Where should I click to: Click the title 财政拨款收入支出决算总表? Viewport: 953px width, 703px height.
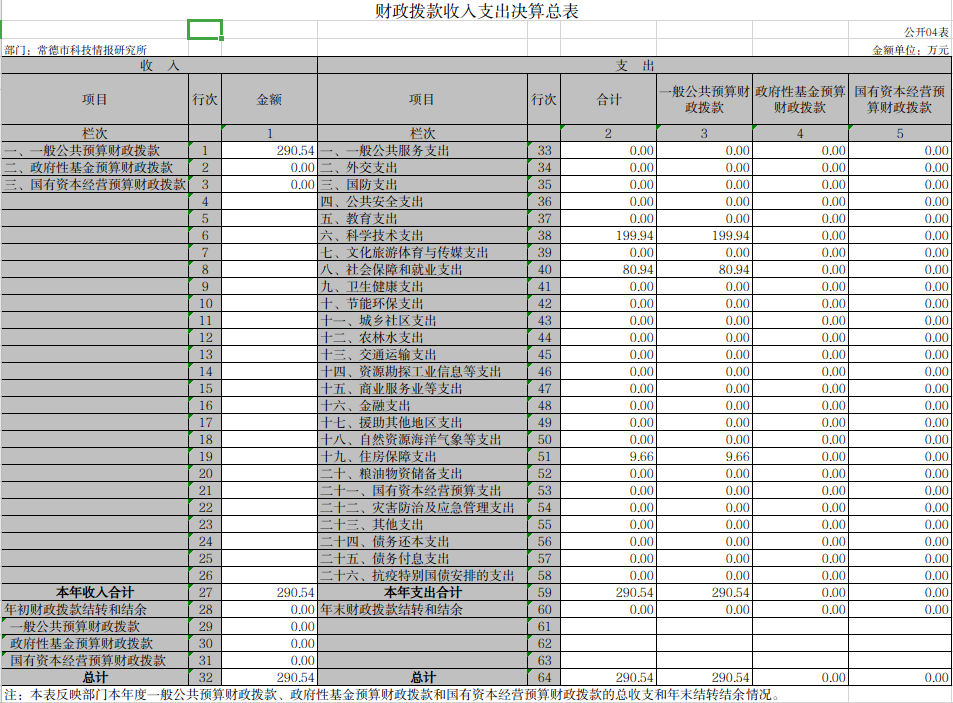476,12
